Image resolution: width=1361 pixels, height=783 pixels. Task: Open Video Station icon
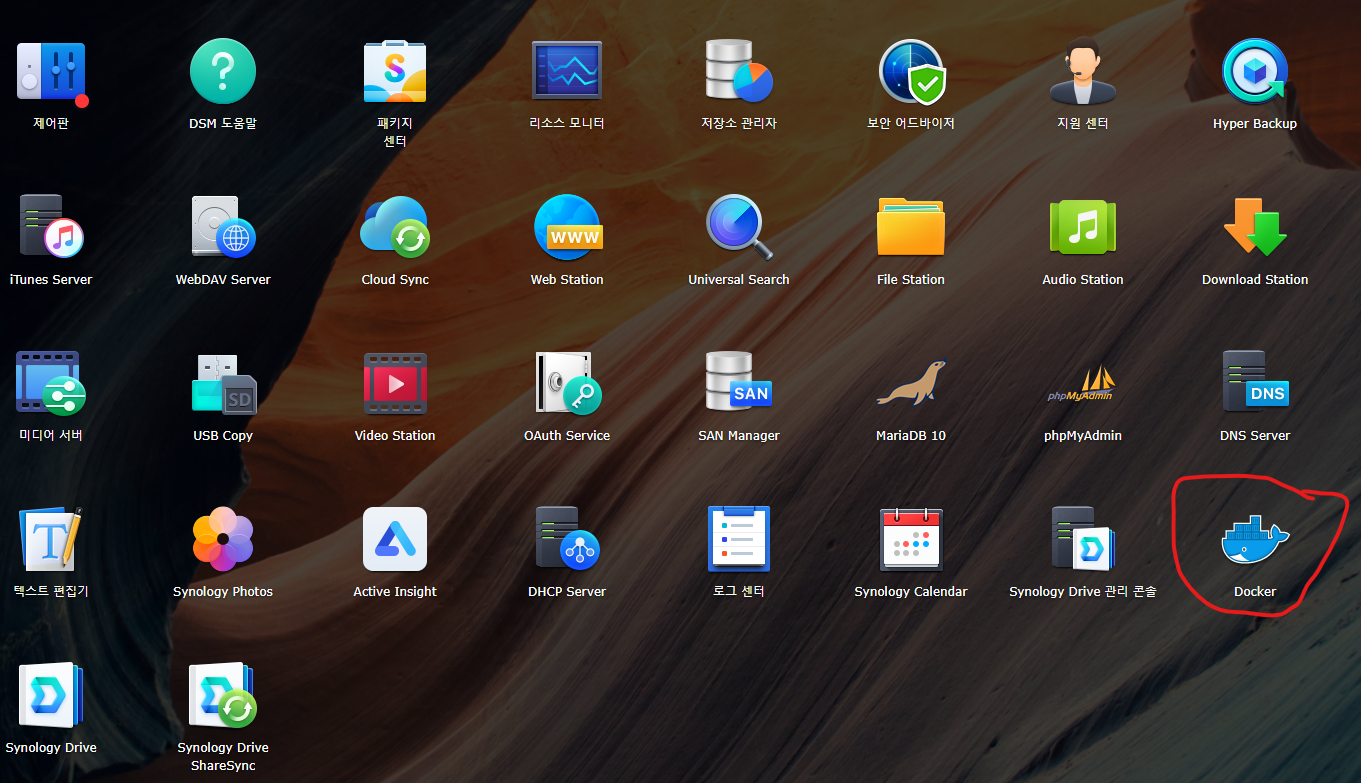(x=395, y=384)
